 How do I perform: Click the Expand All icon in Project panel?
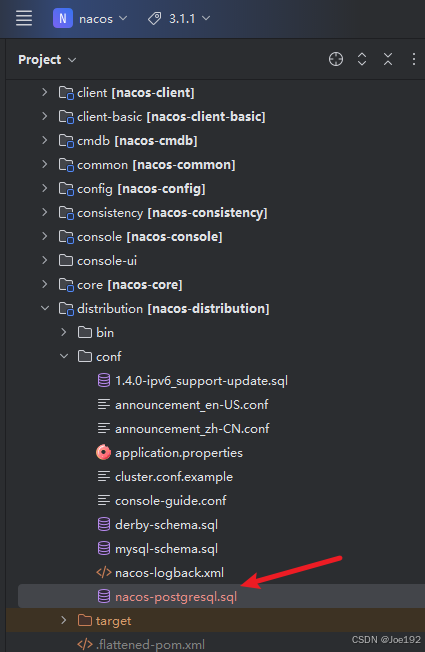point(362,59)
